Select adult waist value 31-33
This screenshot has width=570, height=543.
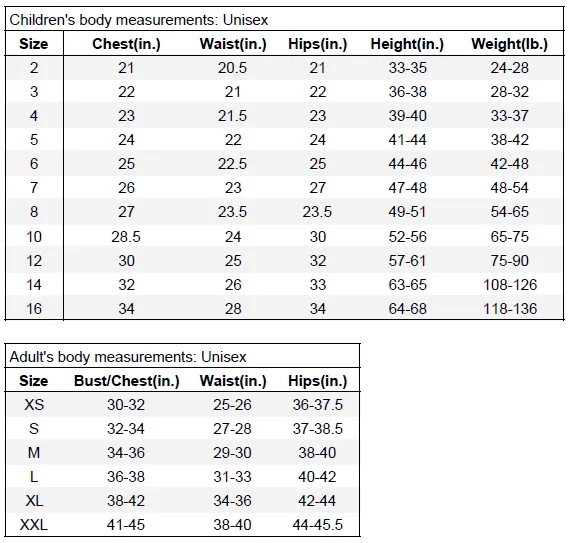point(232,477)
